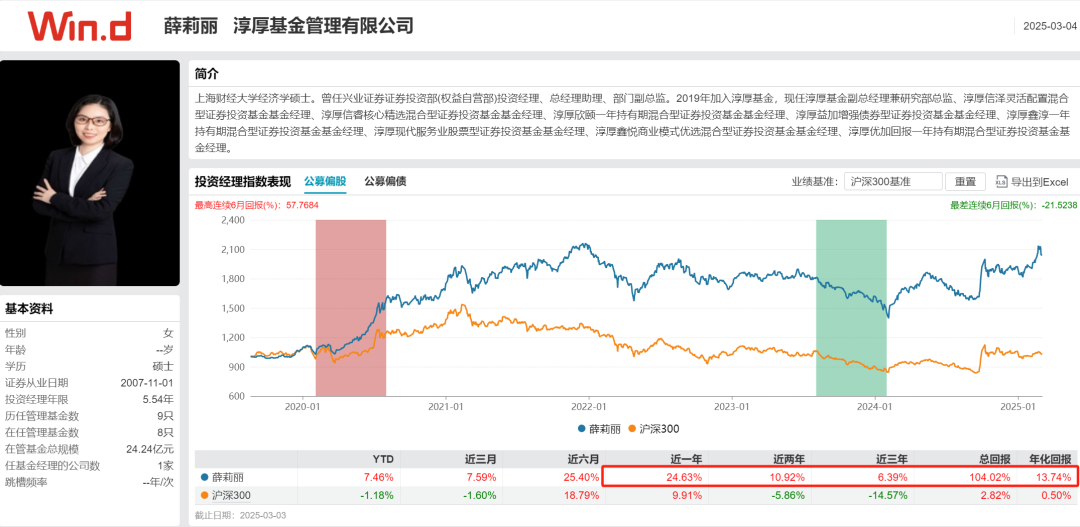Click the orange dot in 沪深300 table row
Image resolution: width=1080 pixels, height=527 pixels.
click(203, 495)
